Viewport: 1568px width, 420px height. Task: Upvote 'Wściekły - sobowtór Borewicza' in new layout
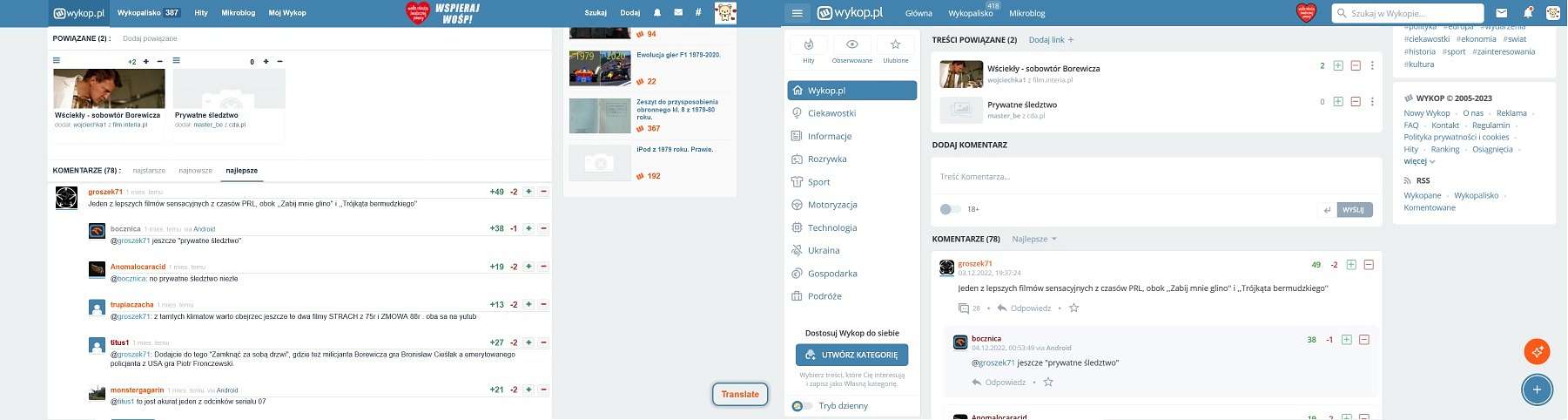pos(1338,66)
